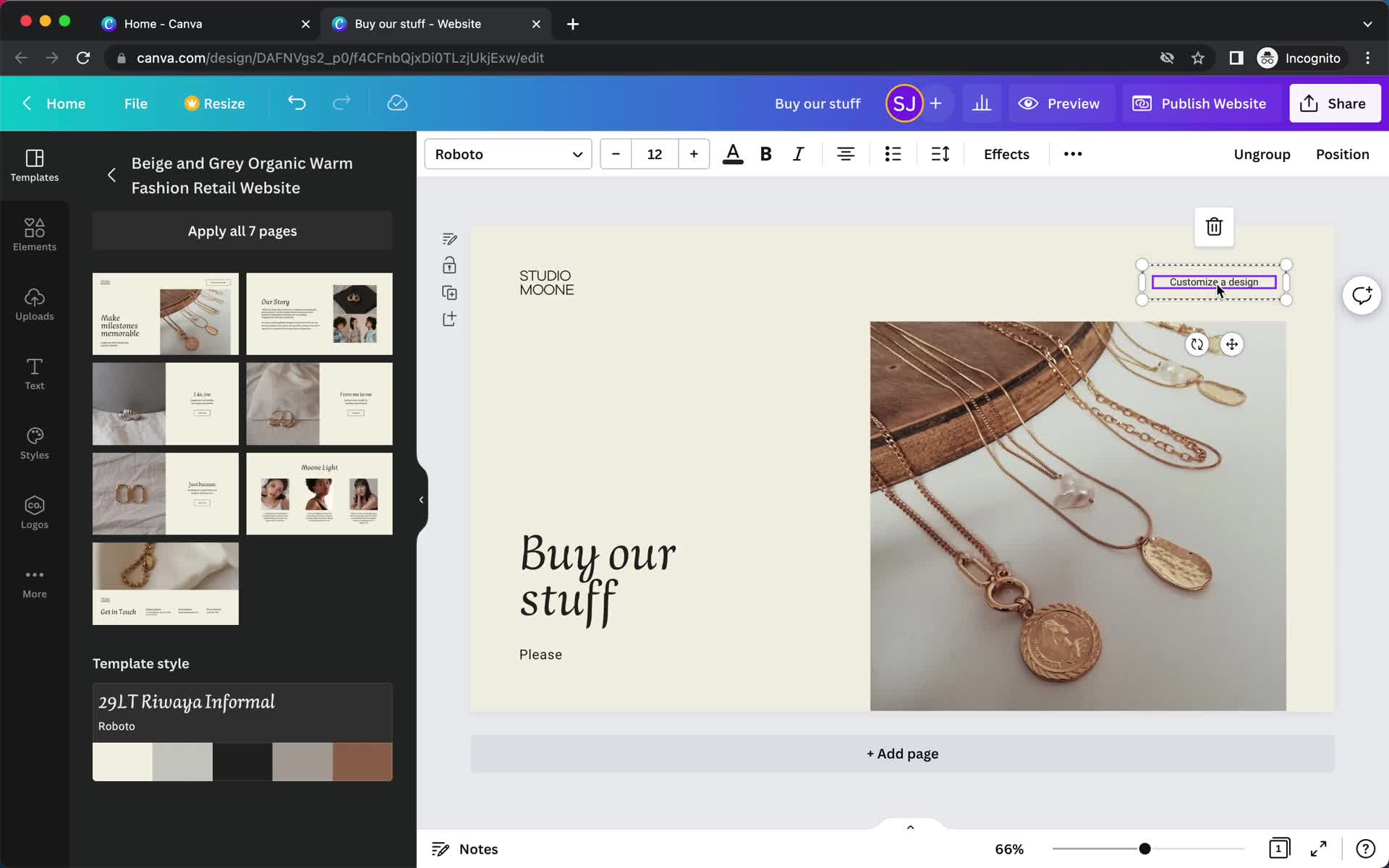Click the Logos panel icon
Screen dimensions: 1389x868
[x=34, y=510]
